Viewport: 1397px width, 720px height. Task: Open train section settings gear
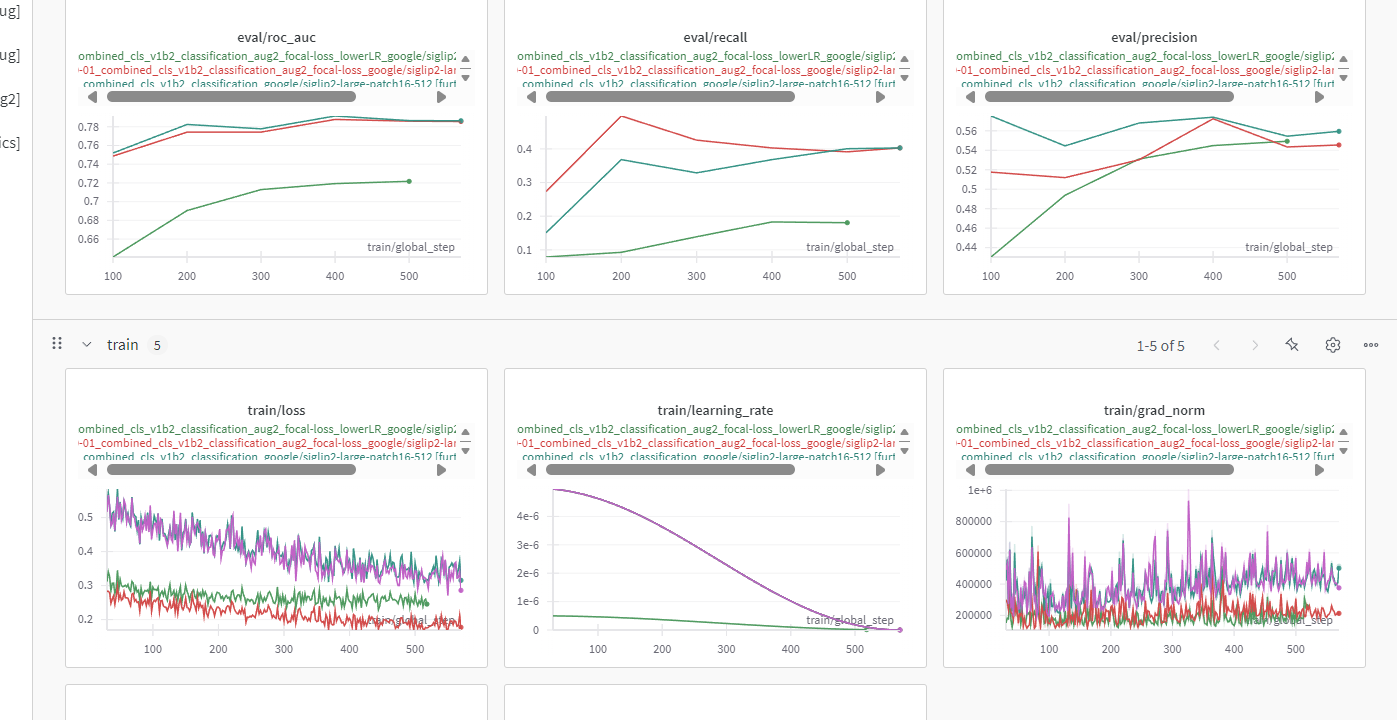click(1332, 345)
